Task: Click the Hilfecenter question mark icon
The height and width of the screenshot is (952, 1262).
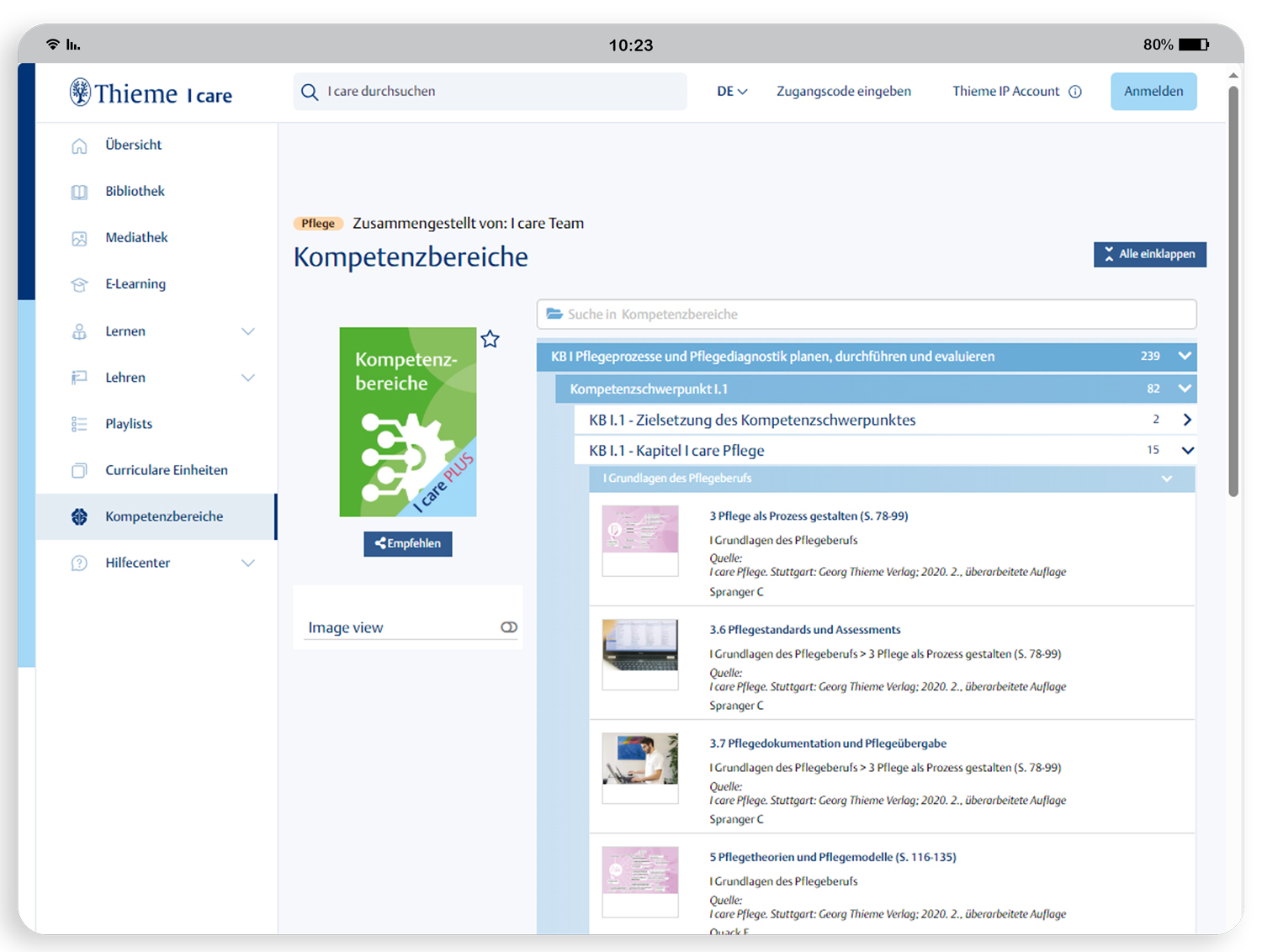Action: tap(79, 563)
